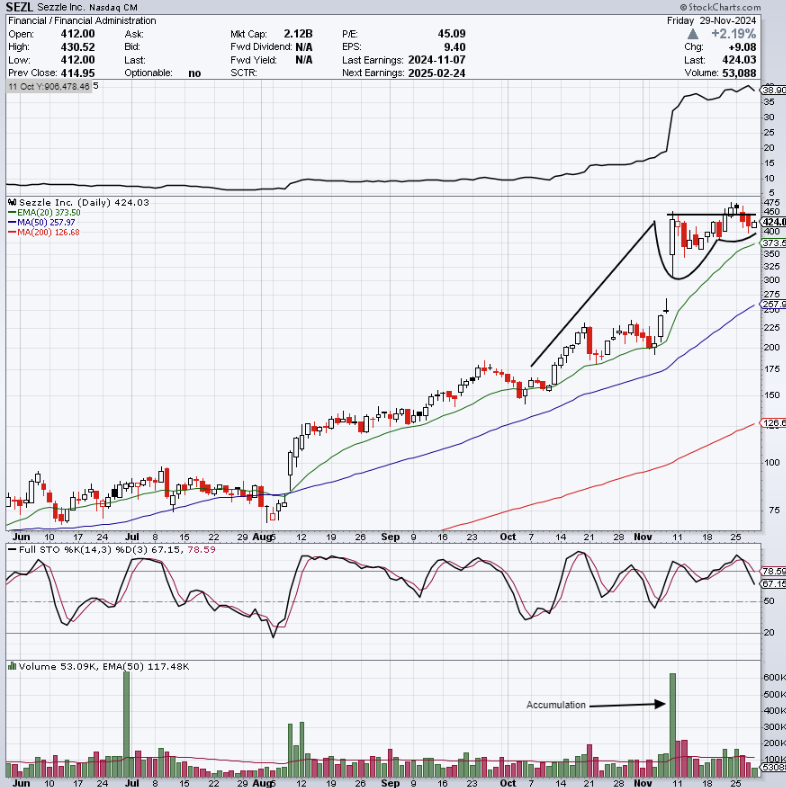786x788 pixels.
Task: Click the up-triangle icon next to +2.19%
Action: (x=693, y=34)
